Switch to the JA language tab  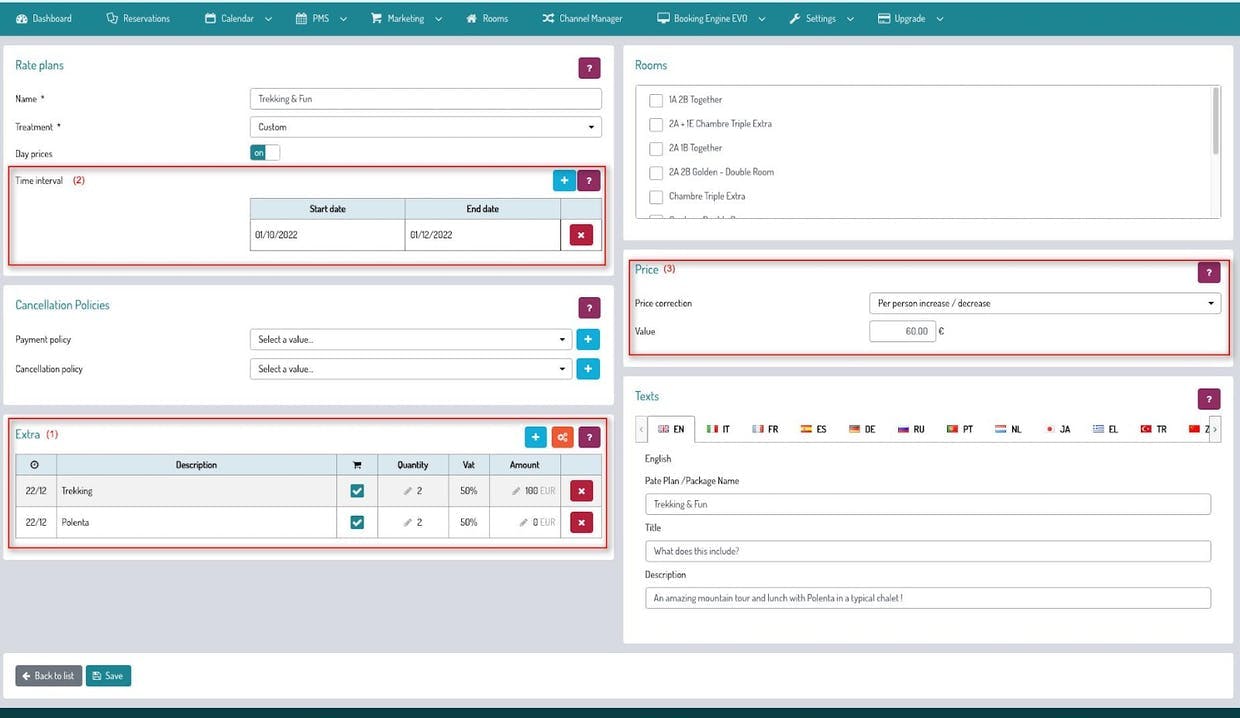1058,429
